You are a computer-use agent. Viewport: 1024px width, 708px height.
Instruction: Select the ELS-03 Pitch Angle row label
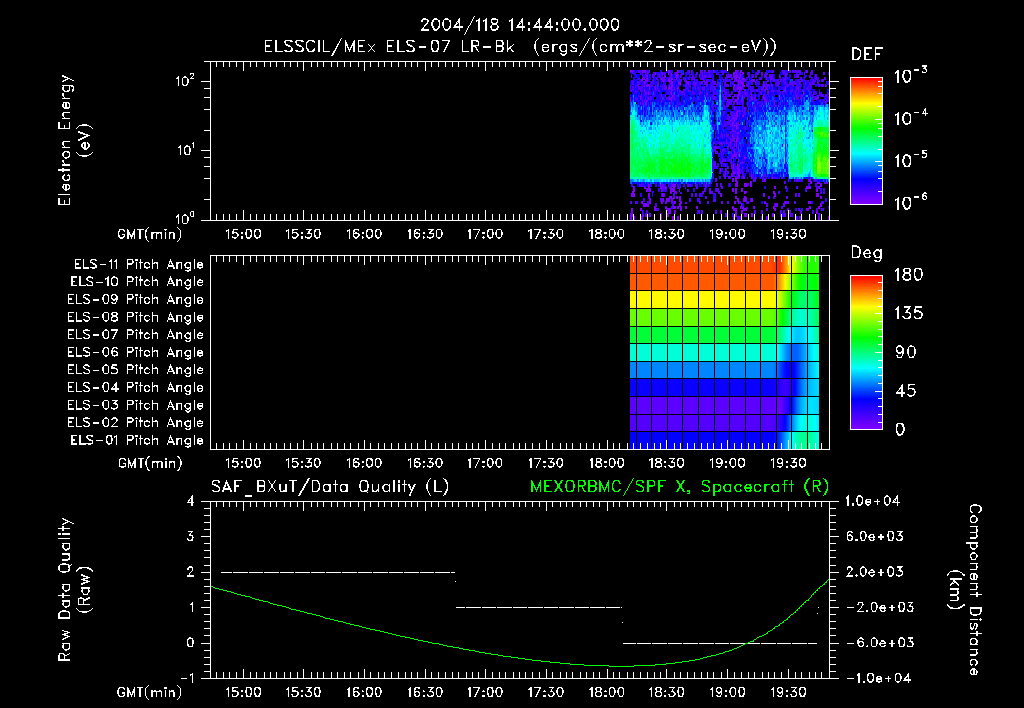click(x=136, y=406)
